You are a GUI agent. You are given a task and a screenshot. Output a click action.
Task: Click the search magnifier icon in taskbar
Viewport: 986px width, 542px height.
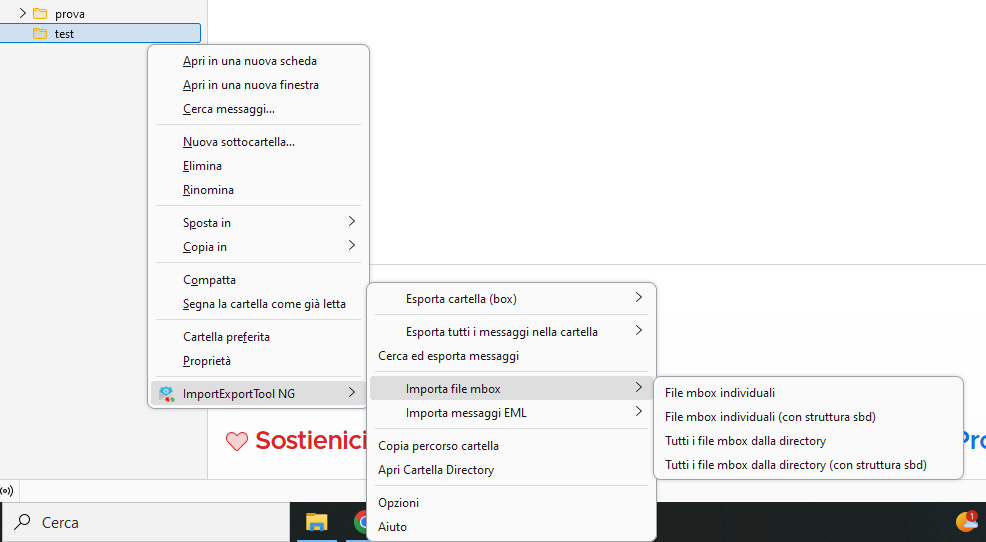tap(23, 522)
